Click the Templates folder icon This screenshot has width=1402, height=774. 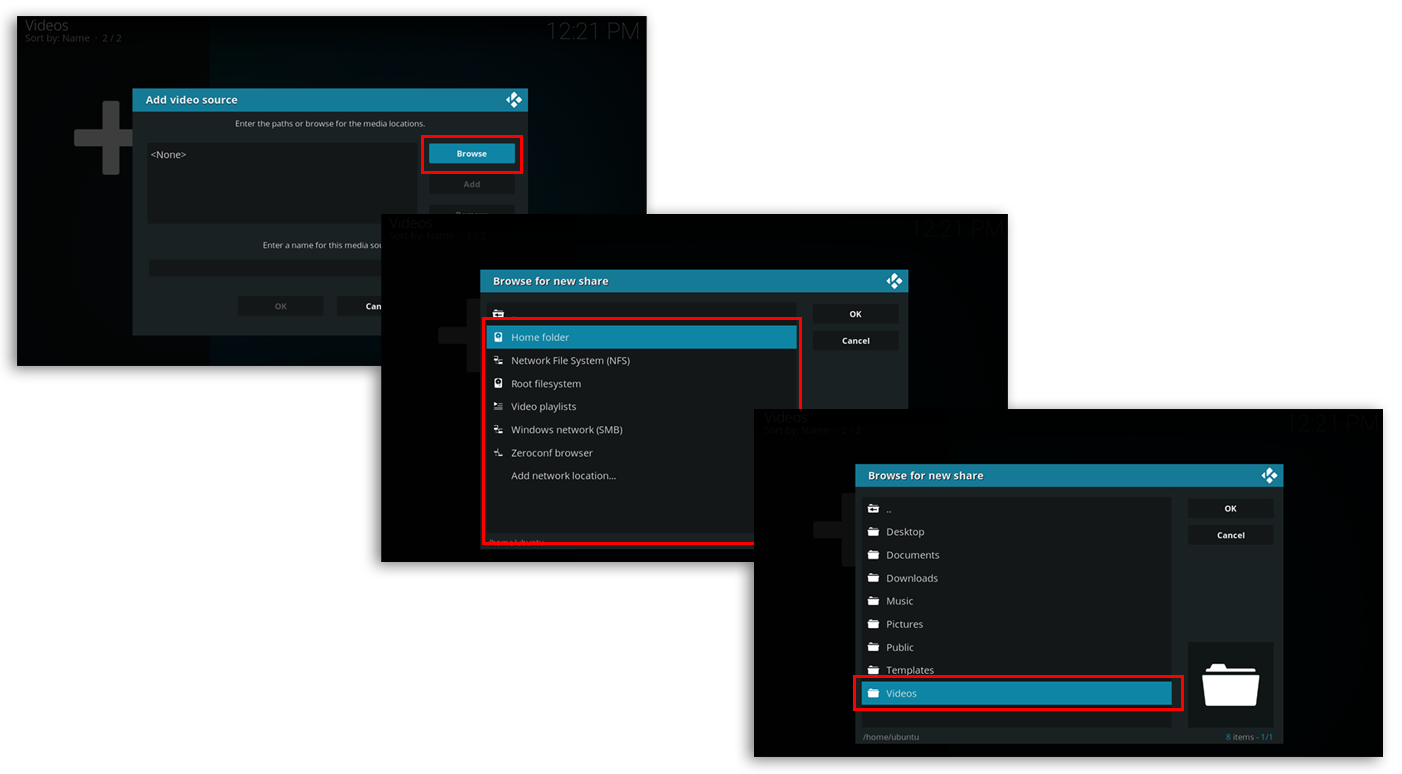[873, 670]
